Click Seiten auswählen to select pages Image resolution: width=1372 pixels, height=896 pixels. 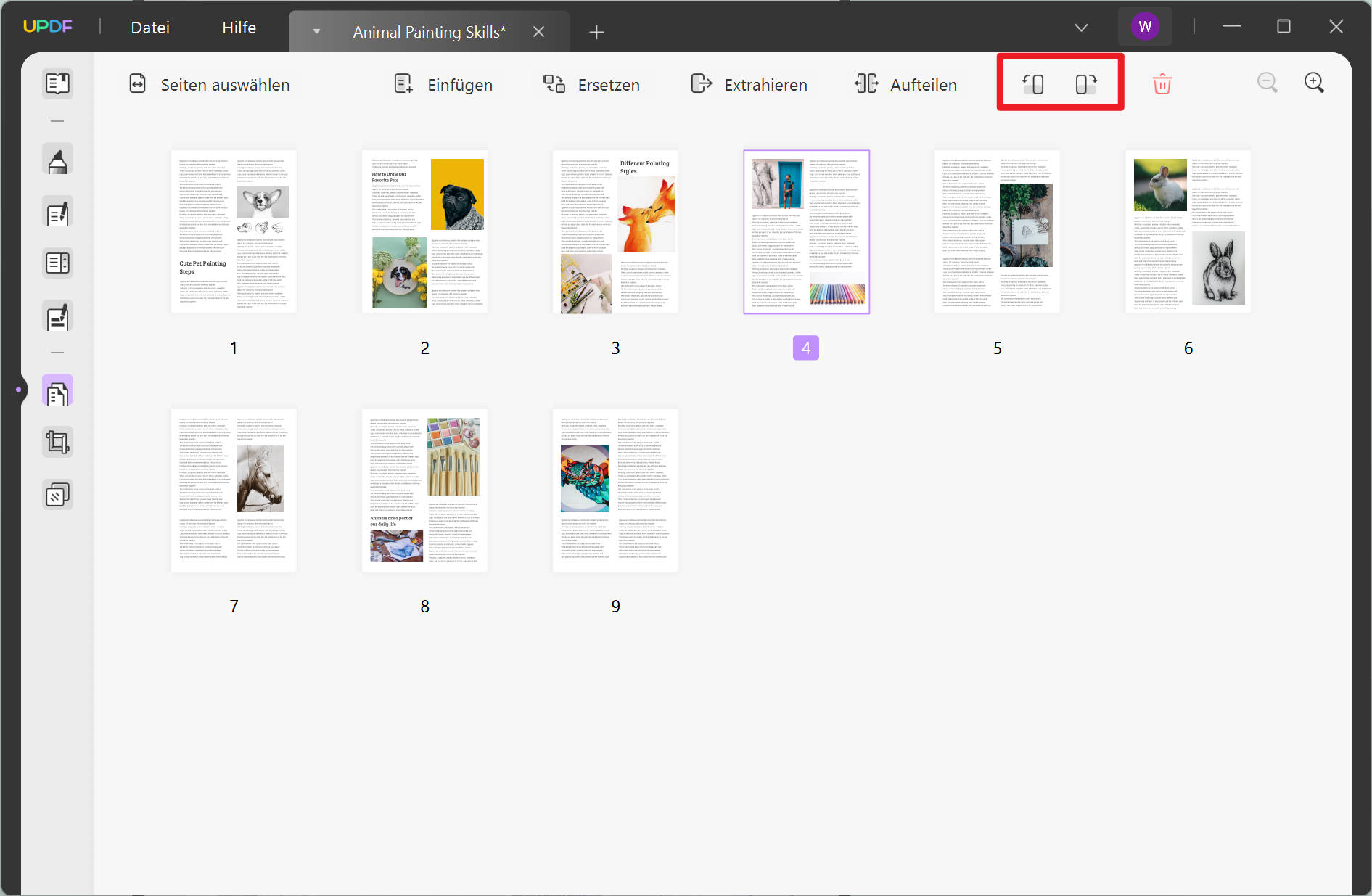click(209, 84)
